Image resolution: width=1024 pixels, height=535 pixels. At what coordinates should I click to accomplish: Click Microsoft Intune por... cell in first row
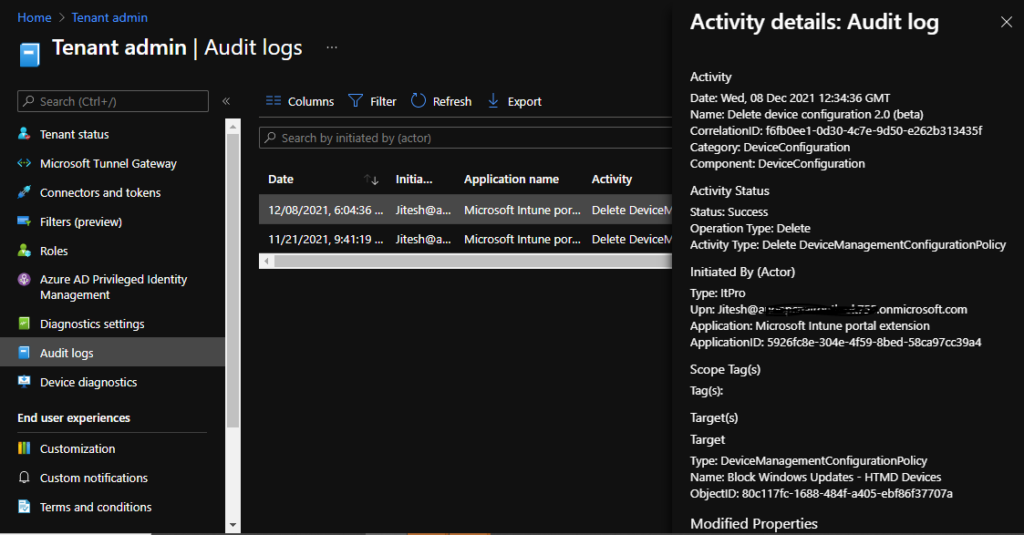522,210
